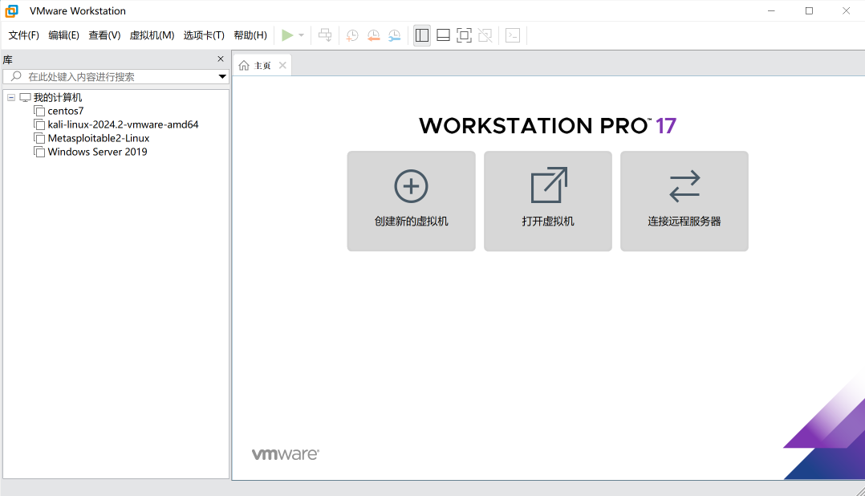Open the library search filter dropdown
Image resolution: width=865 pixels, height=496 pixels.
click(x=222, y=77)
